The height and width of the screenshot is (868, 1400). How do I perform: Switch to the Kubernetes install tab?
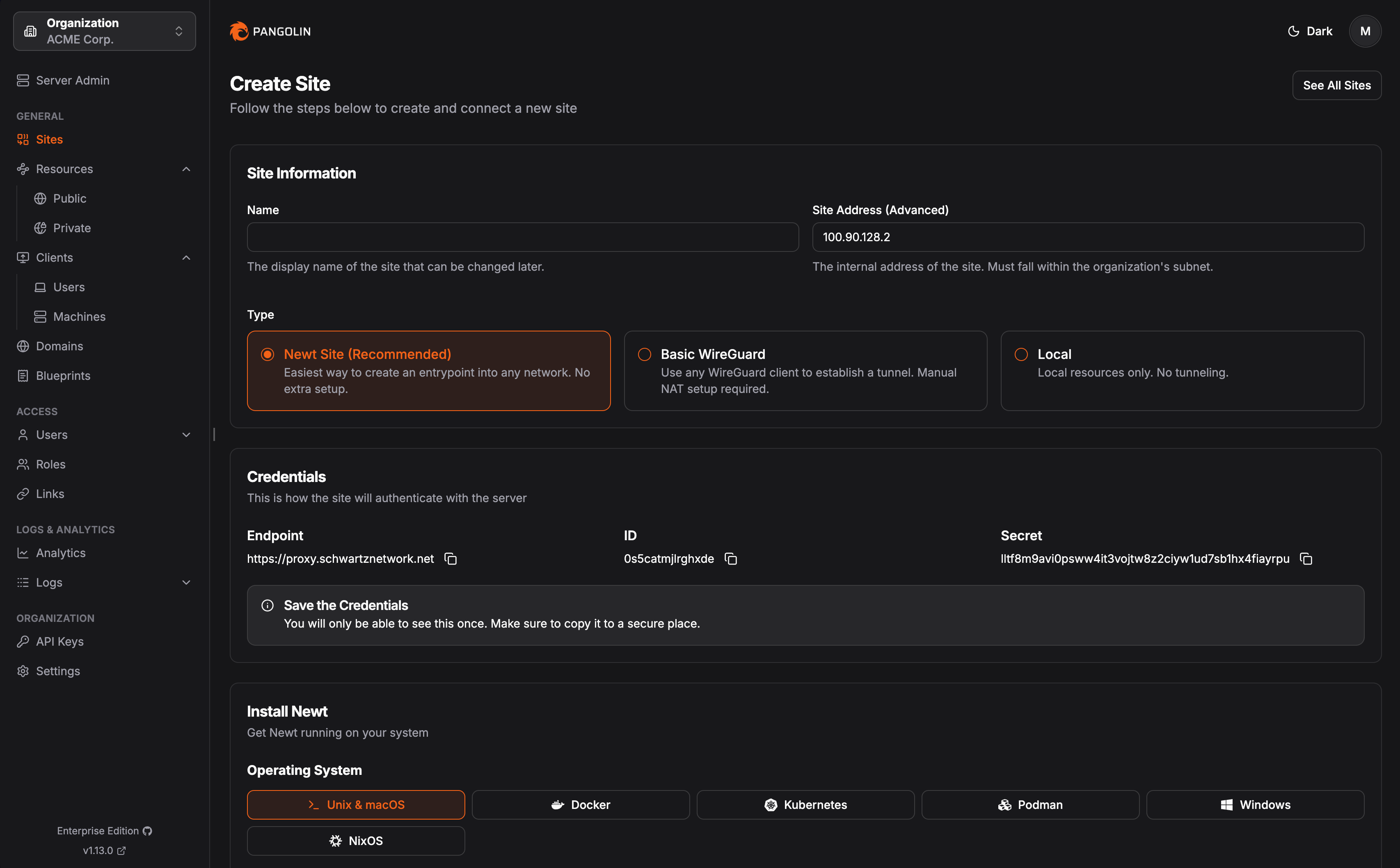(805, 804)
